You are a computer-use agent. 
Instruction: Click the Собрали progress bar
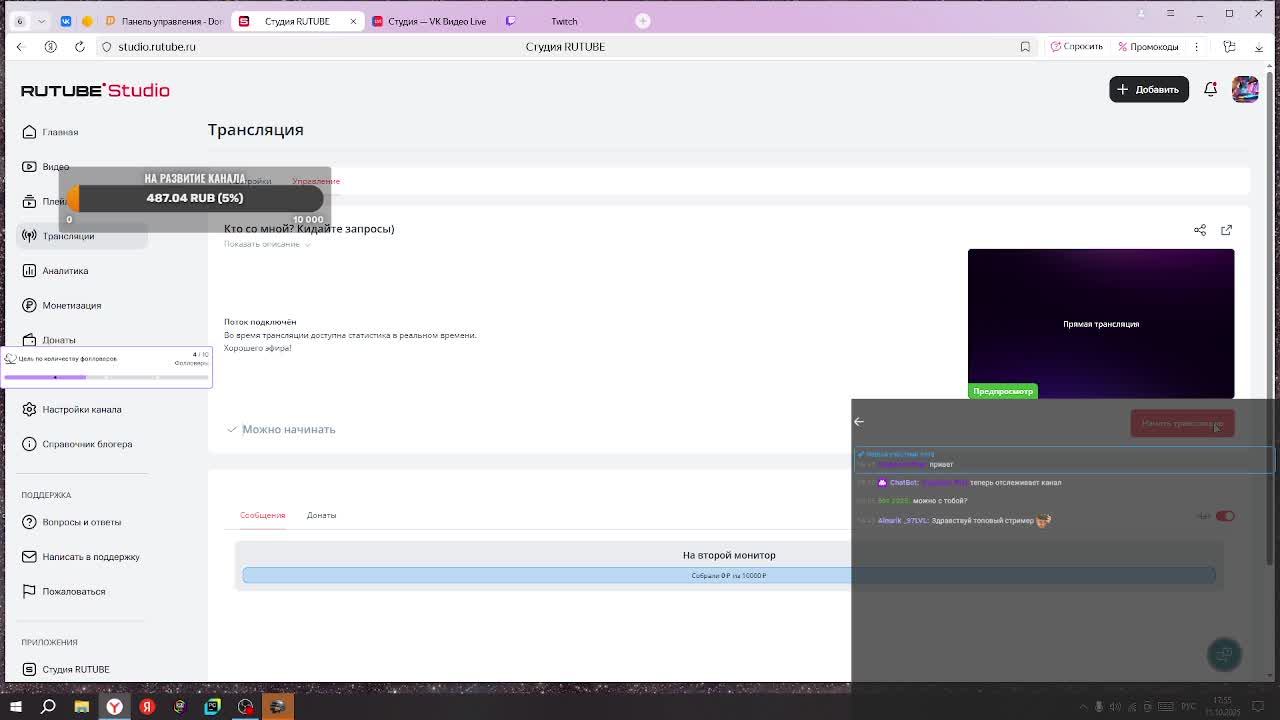point(728,575)
